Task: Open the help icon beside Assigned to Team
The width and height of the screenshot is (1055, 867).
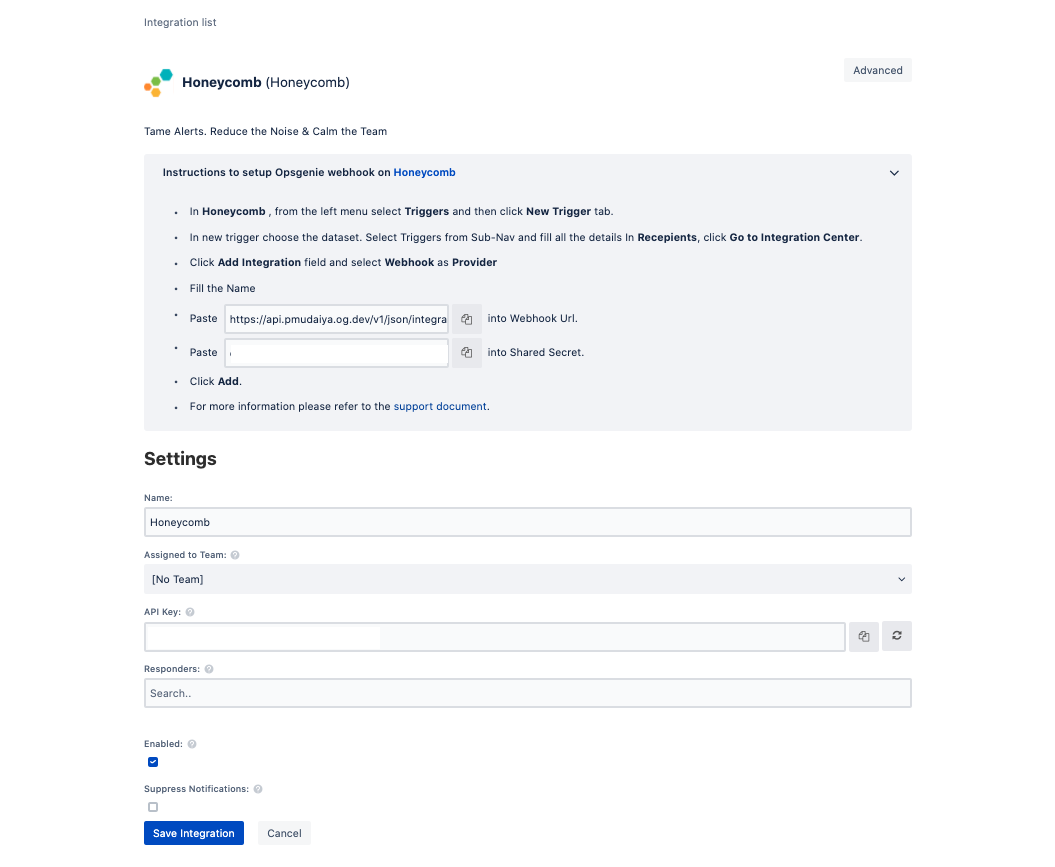Action: (235, 555)
